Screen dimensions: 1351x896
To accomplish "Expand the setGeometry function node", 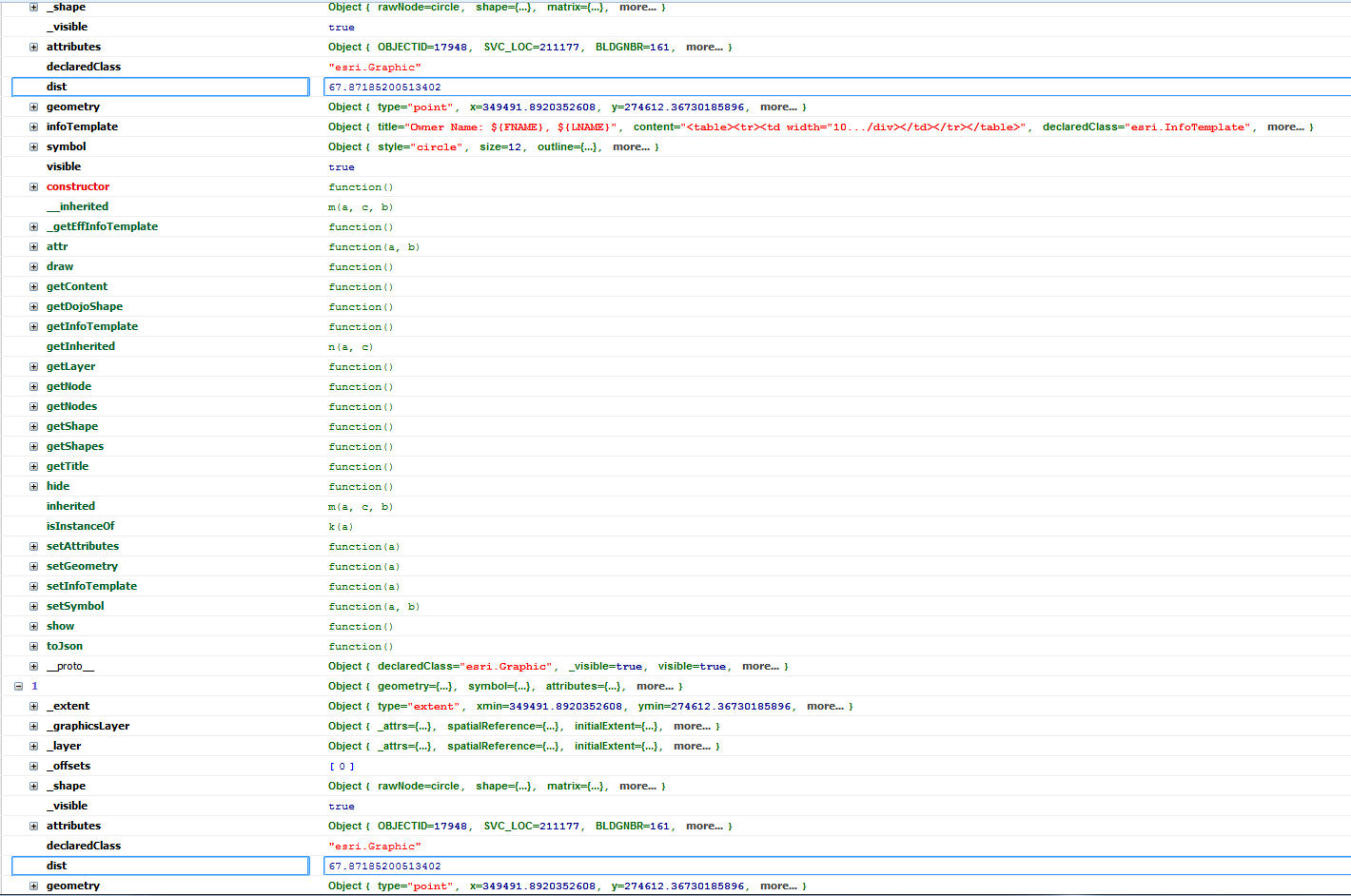I will click(33, 566).
